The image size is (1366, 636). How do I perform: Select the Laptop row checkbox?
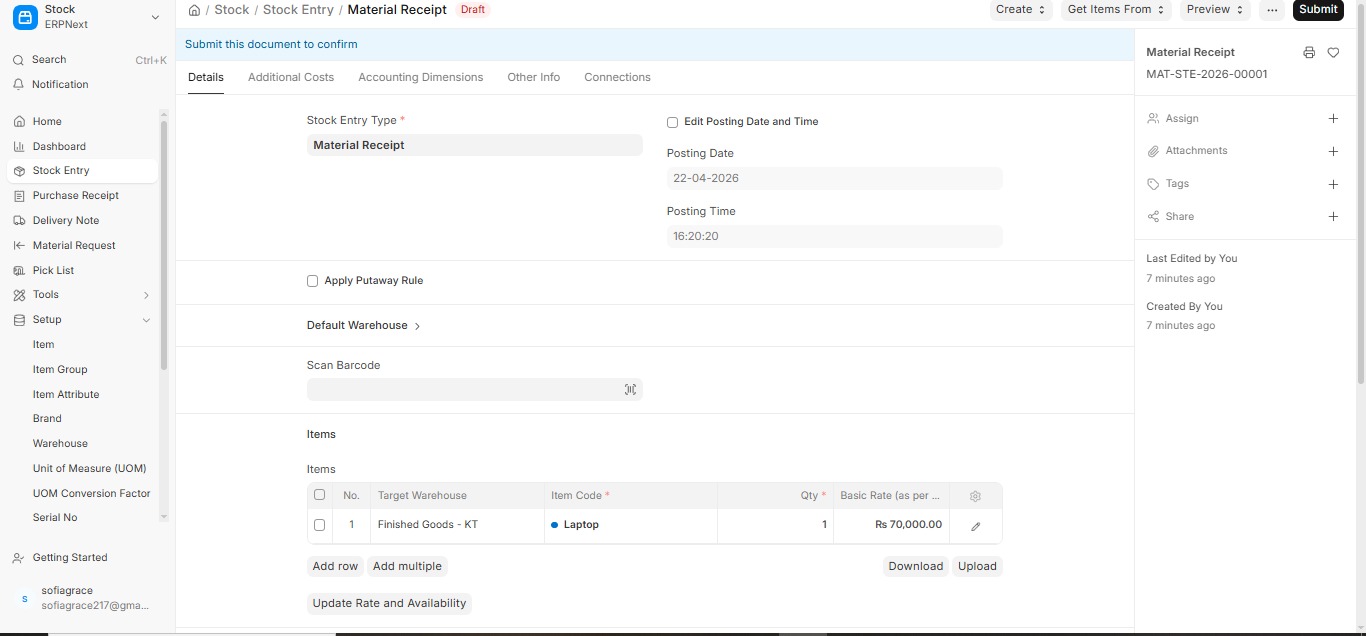[x=320, y=525]
